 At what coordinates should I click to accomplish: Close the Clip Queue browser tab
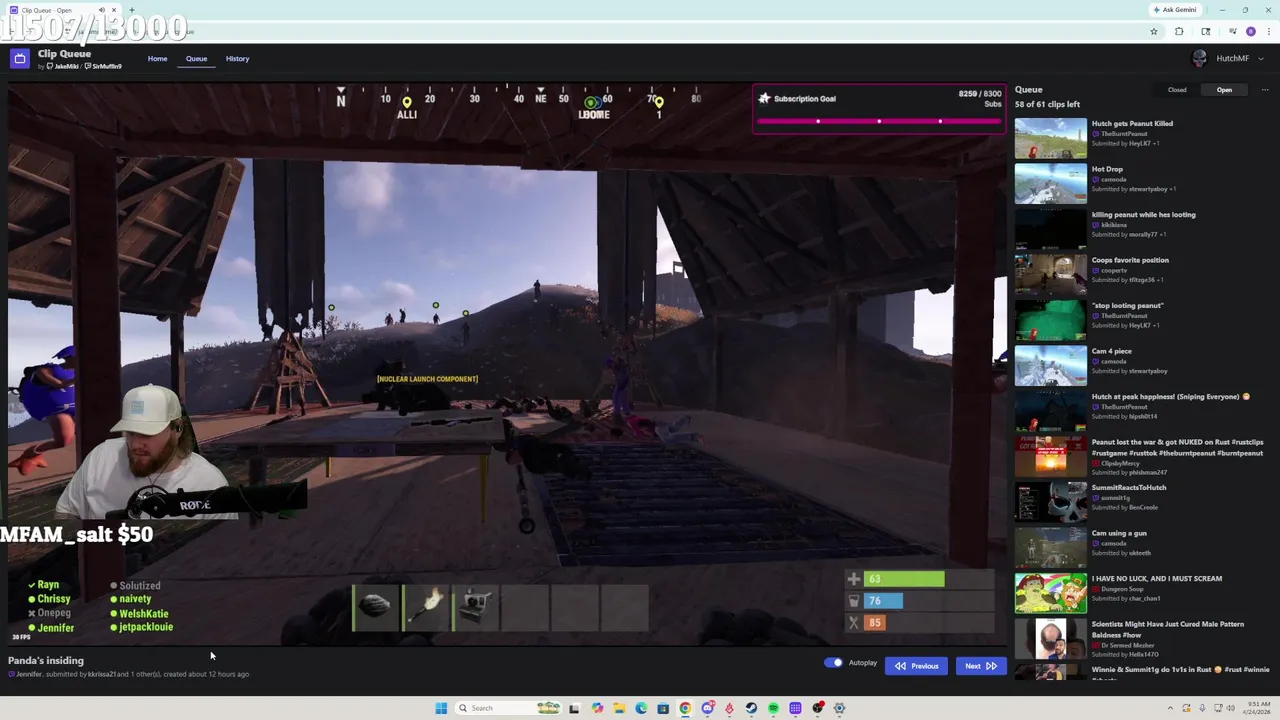coord(113,10)
